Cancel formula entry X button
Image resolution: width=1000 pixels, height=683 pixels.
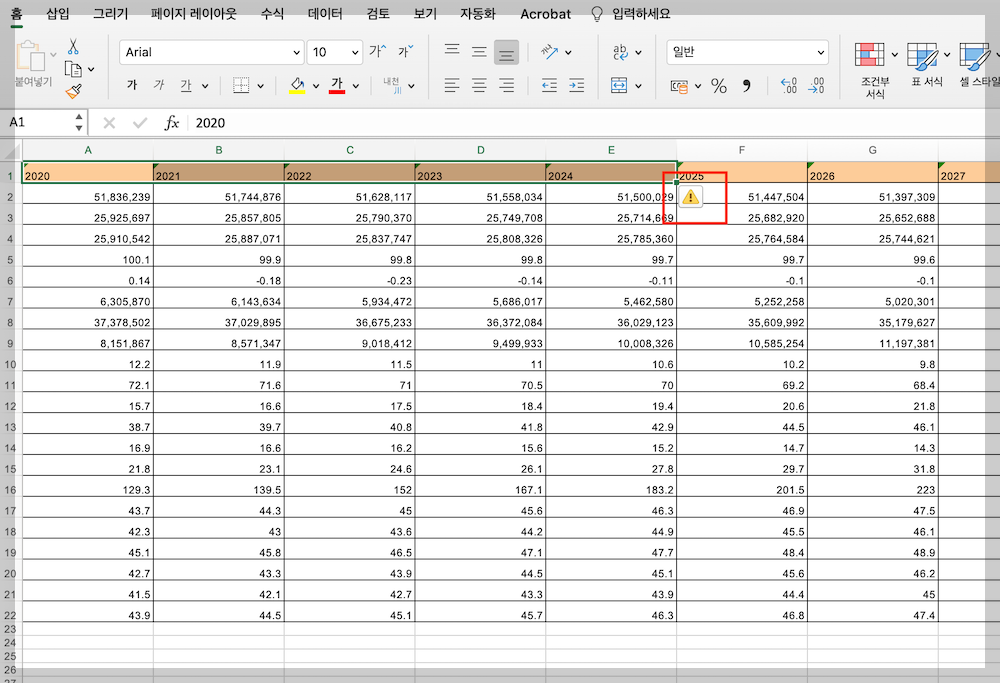[x=109, y=123]
